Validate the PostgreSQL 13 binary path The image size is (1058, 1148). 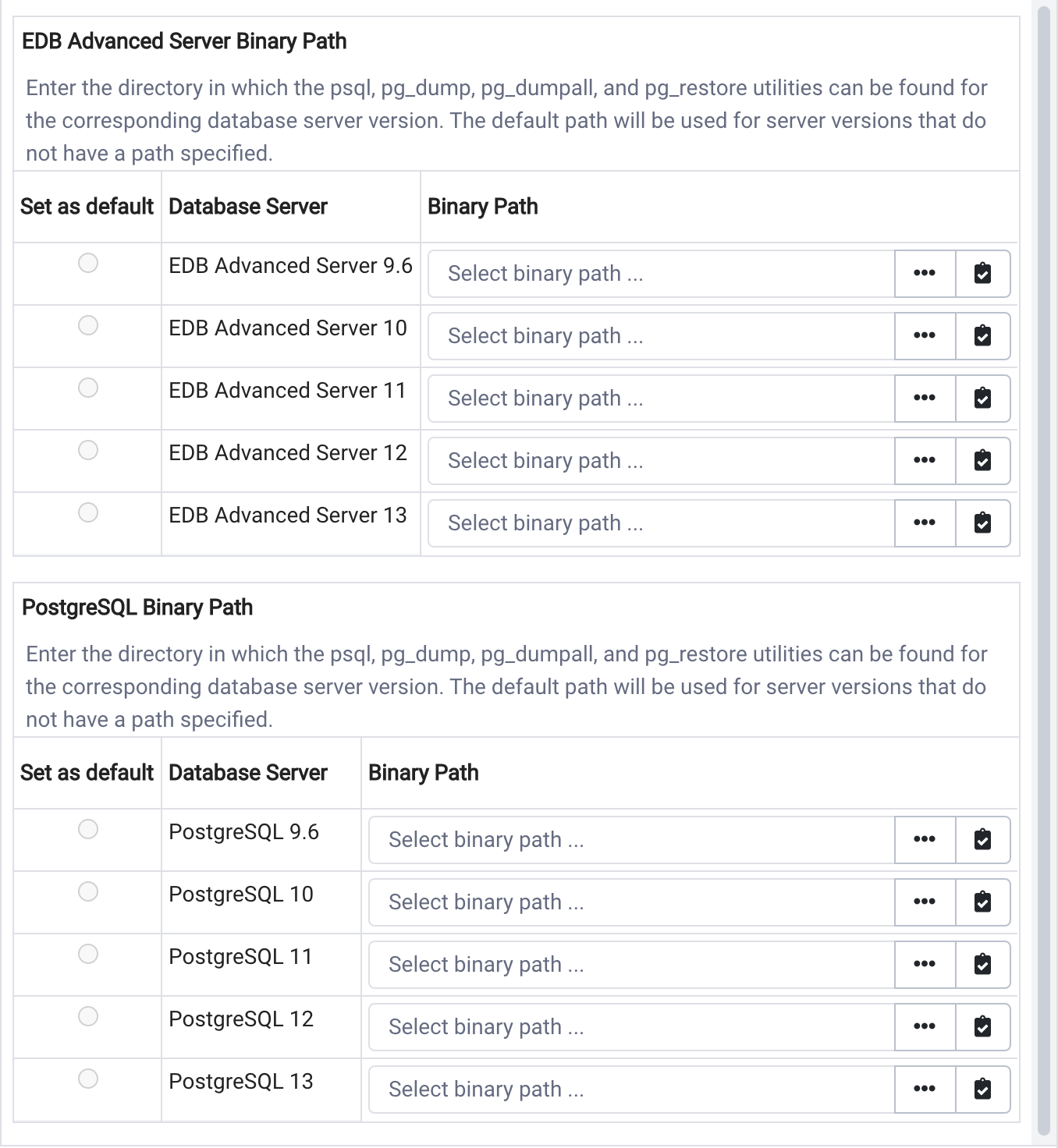point(982,1089)
